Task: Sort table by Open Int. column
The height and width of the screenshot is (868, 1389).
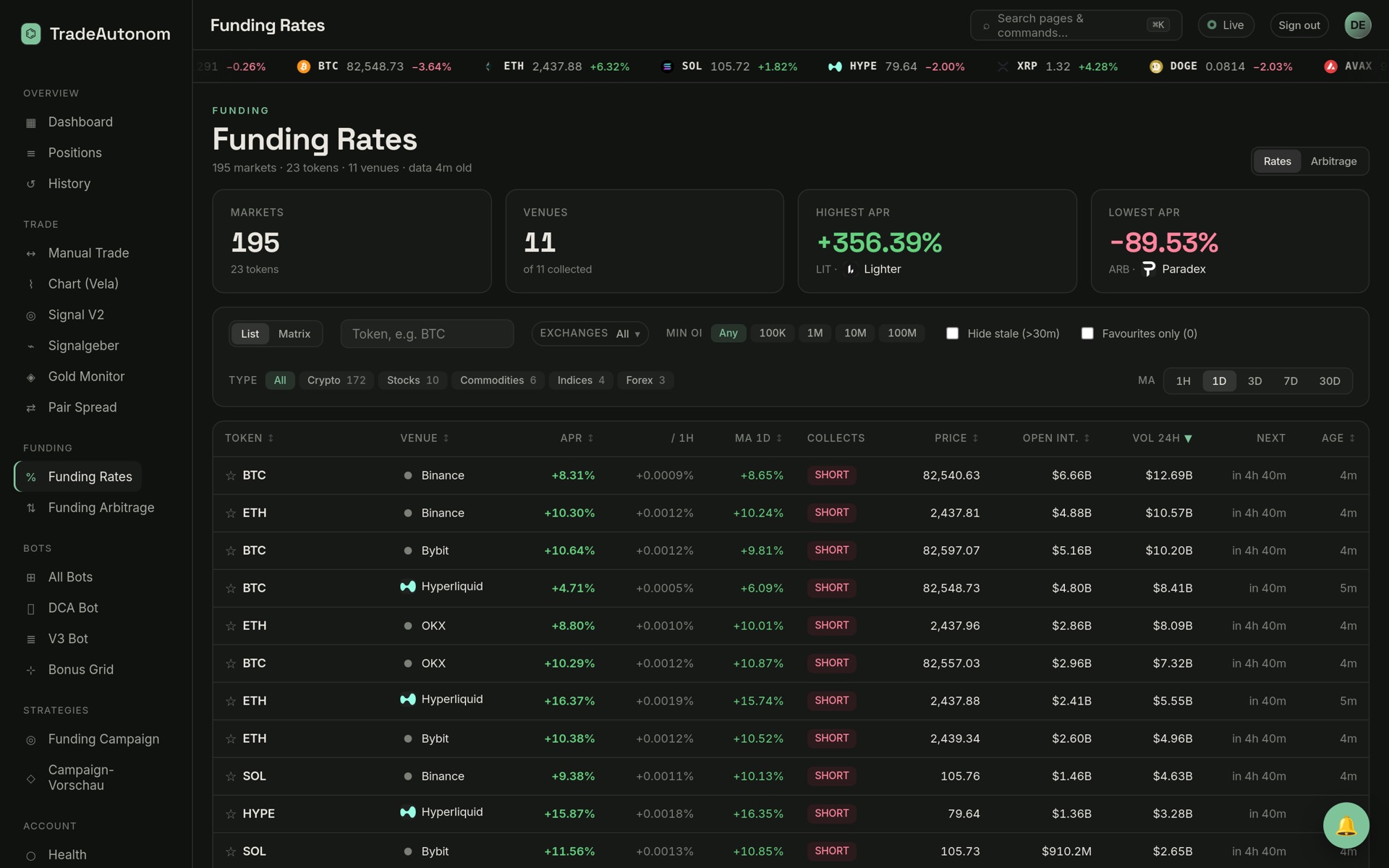Action: (x=1056, y=438)
